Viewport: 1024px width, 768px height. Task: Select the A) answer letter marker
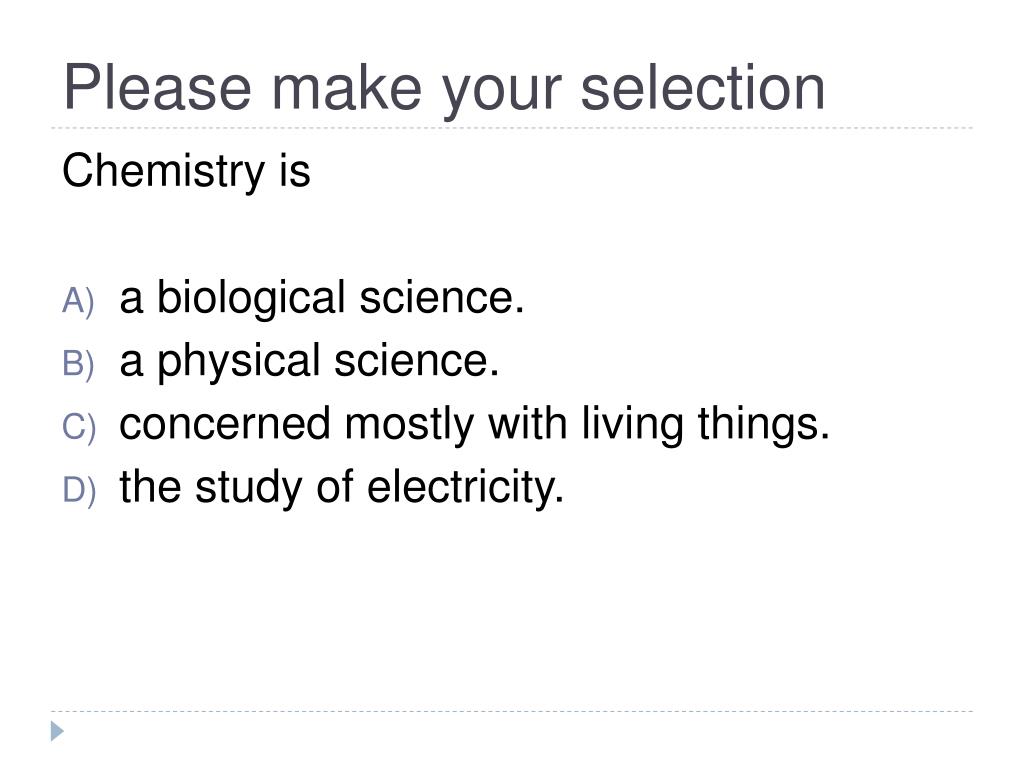point(78,301)
